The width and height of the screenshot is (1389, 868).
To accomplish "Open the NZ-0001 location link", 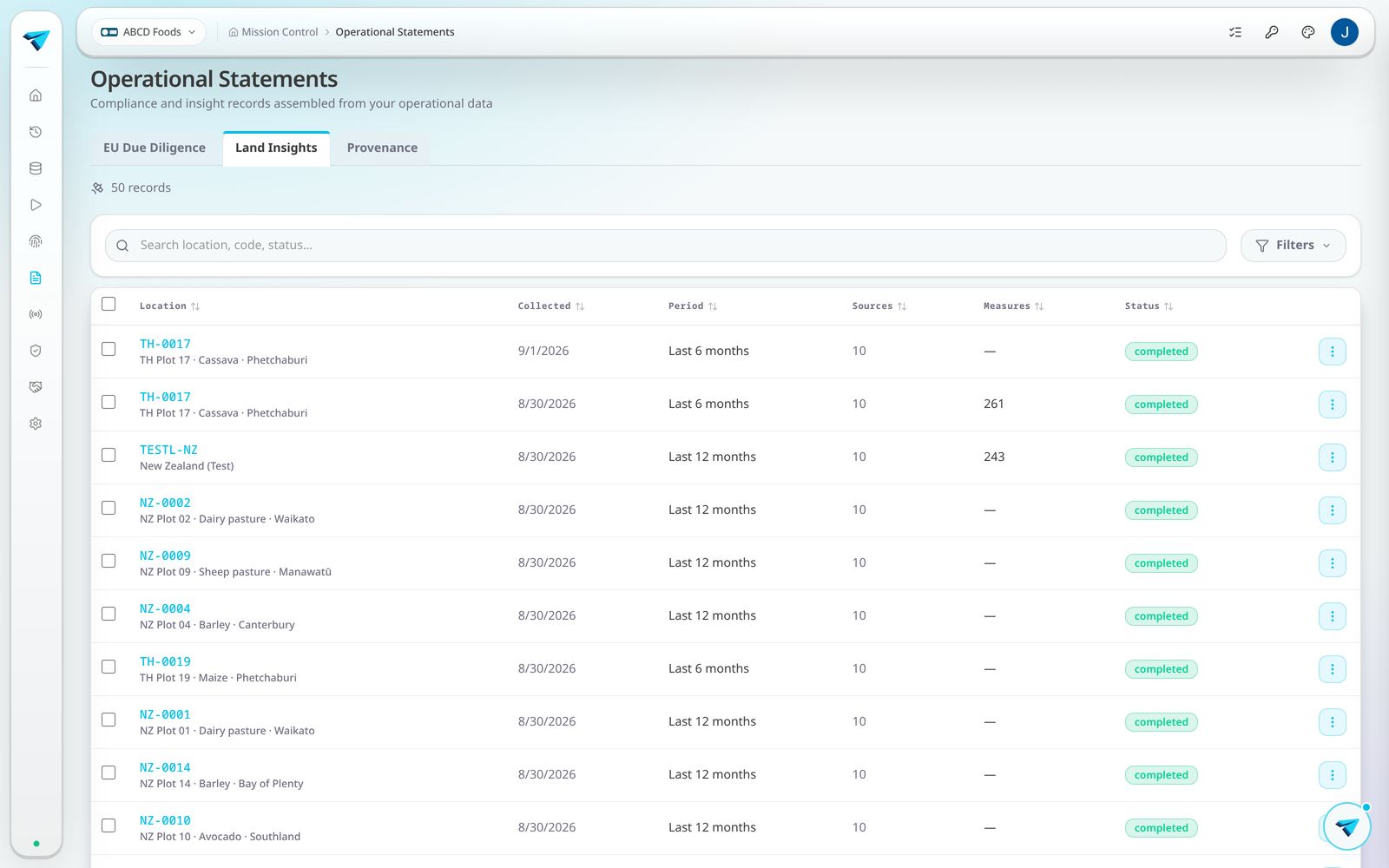I will [x=165, y=714].
